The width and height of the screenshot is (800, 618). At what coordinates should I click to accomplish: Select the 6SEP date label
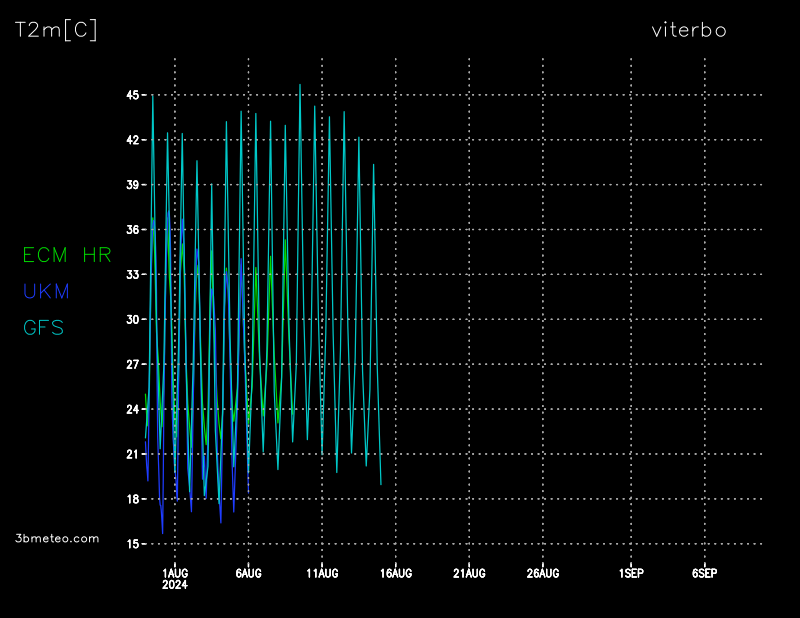pyautogui.click(x=704, y=573)
